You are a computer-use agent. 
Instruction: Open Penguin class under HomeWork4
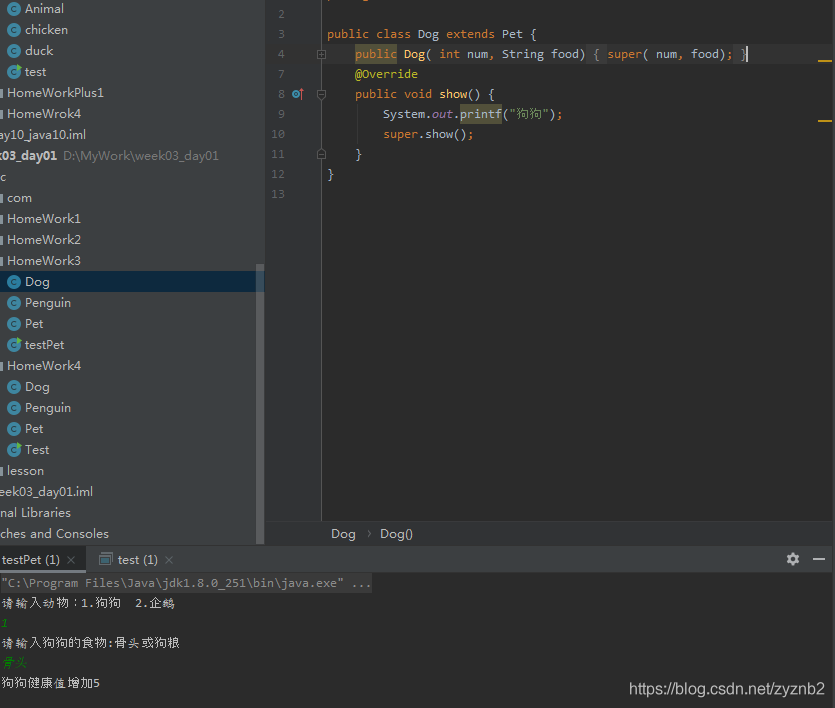(x=47, y=408)
